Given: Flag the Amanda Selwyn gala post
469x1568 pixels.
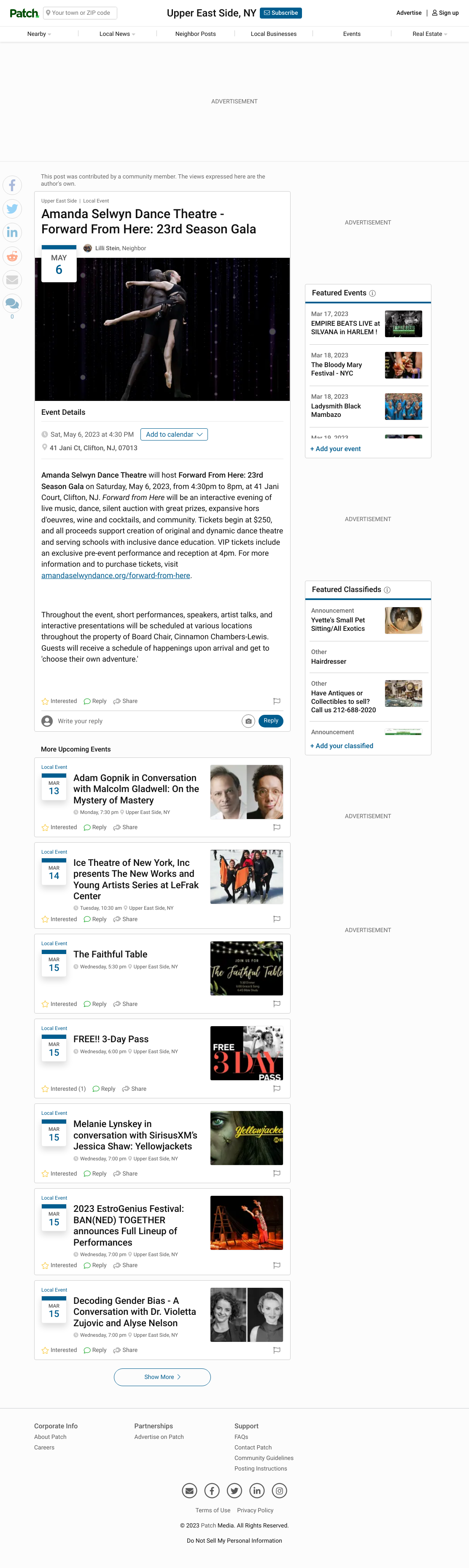Looking at the screenshot, I should [277, 701].
